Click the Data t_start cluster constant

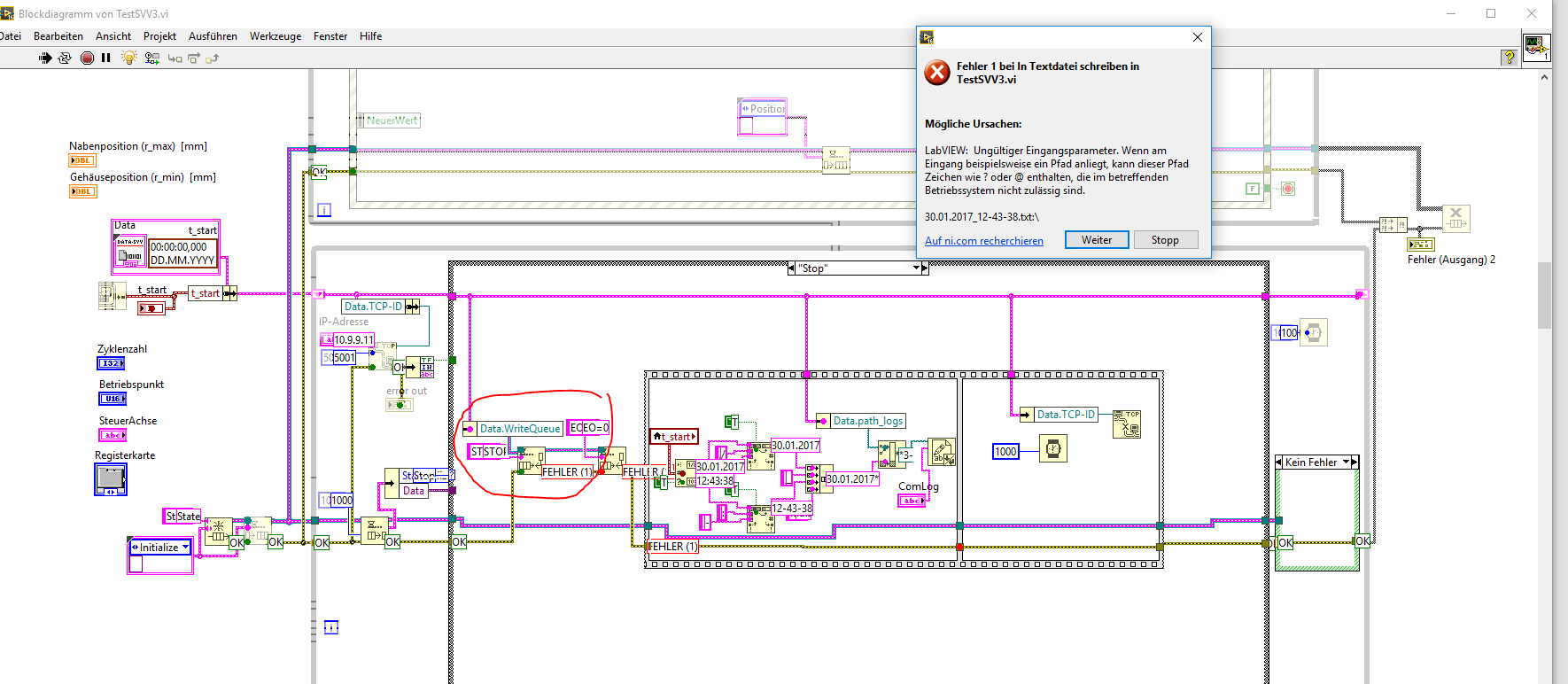(166, 246)
